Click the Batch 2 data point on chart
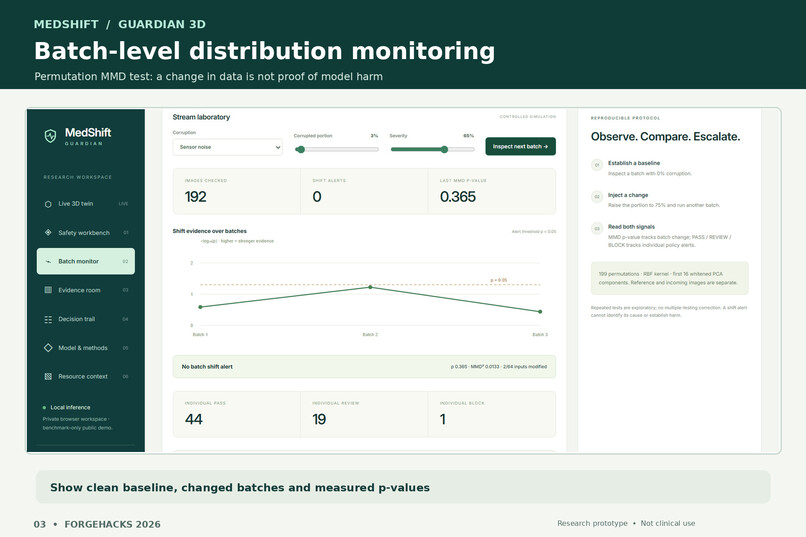806x537 pixels. point(370,287)
